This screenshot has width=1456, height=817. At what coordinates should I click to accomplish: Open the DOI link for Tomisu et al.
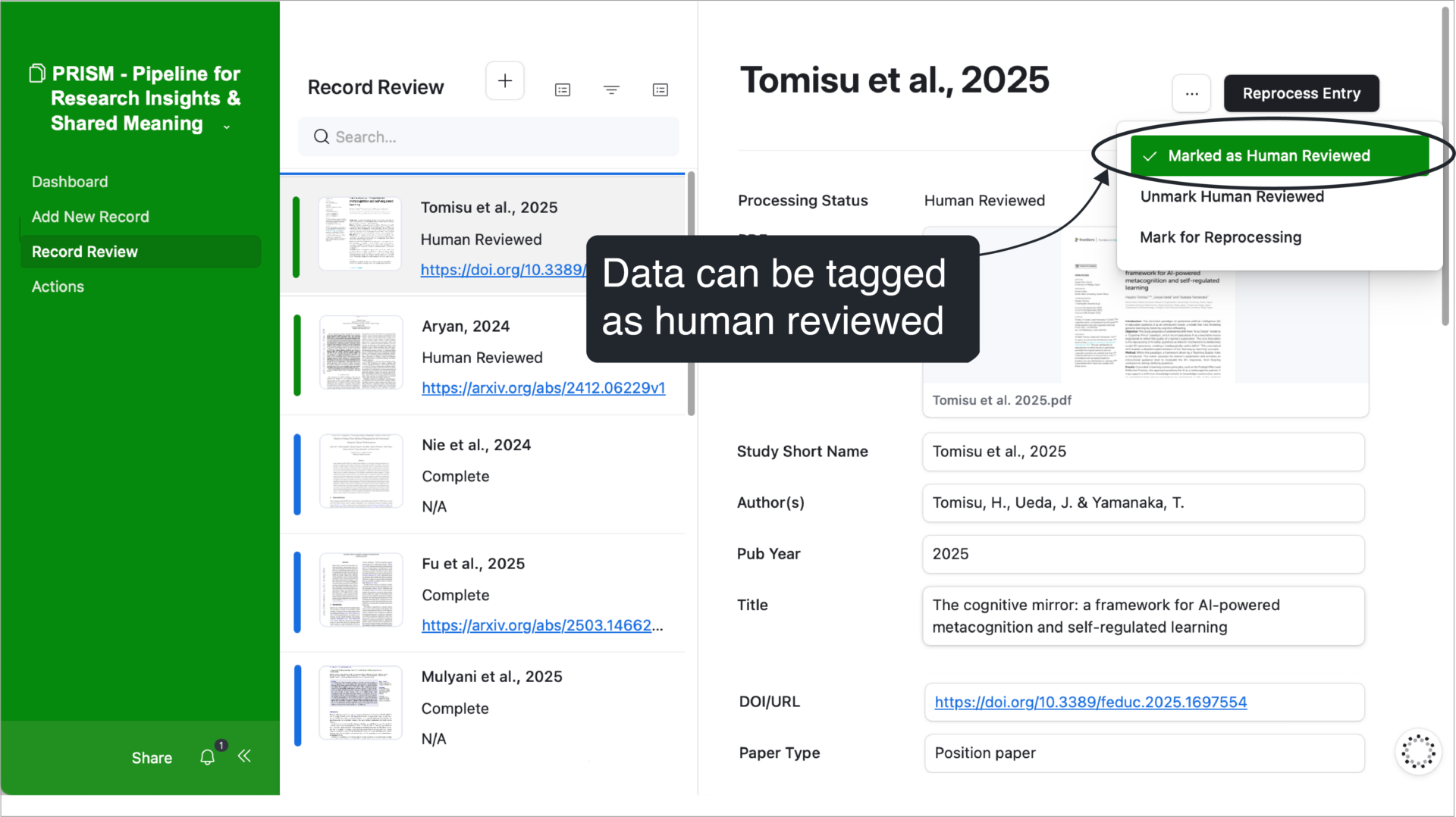pos(1090,702)
